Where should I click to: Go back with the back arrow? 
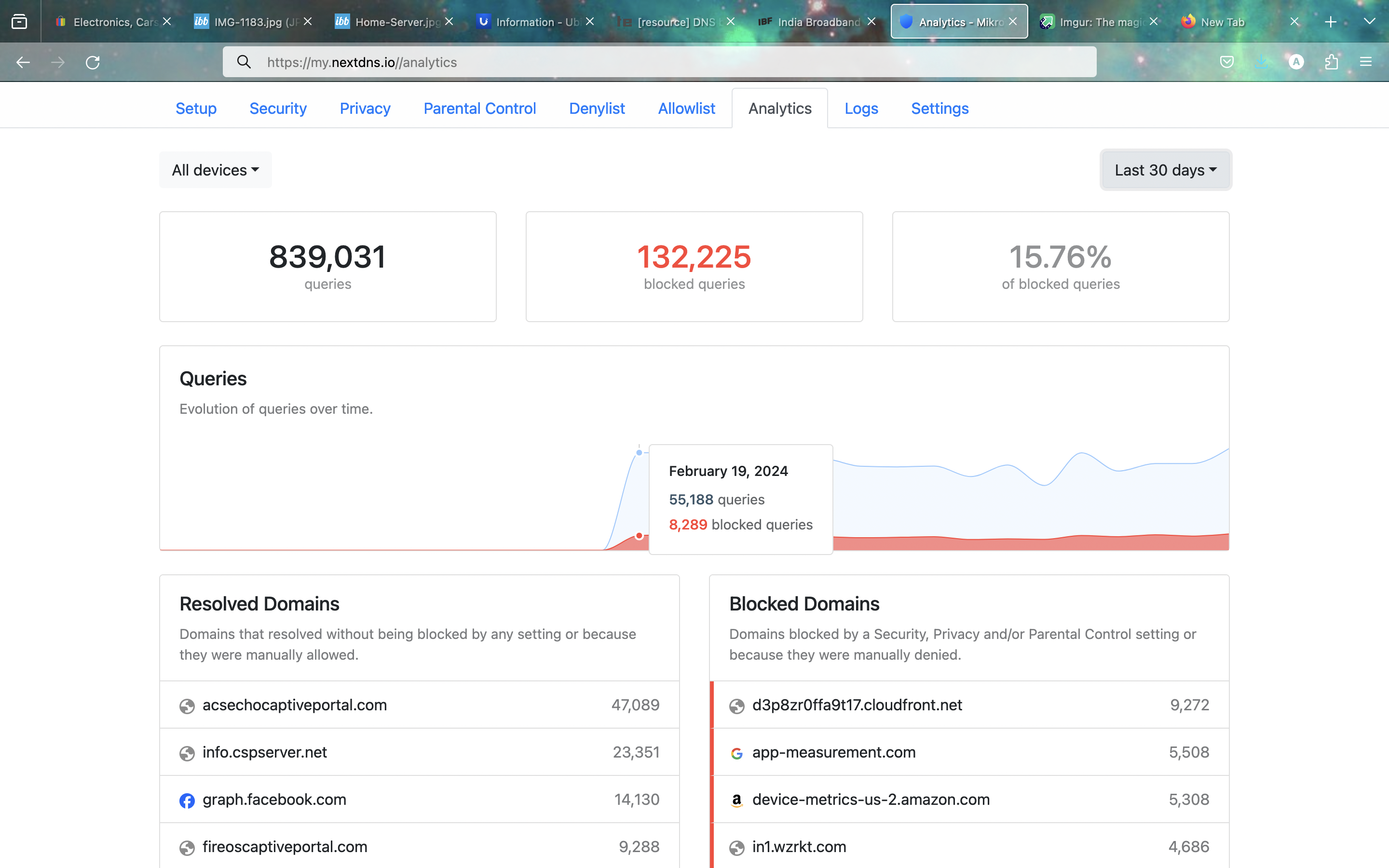click(23, 62)
